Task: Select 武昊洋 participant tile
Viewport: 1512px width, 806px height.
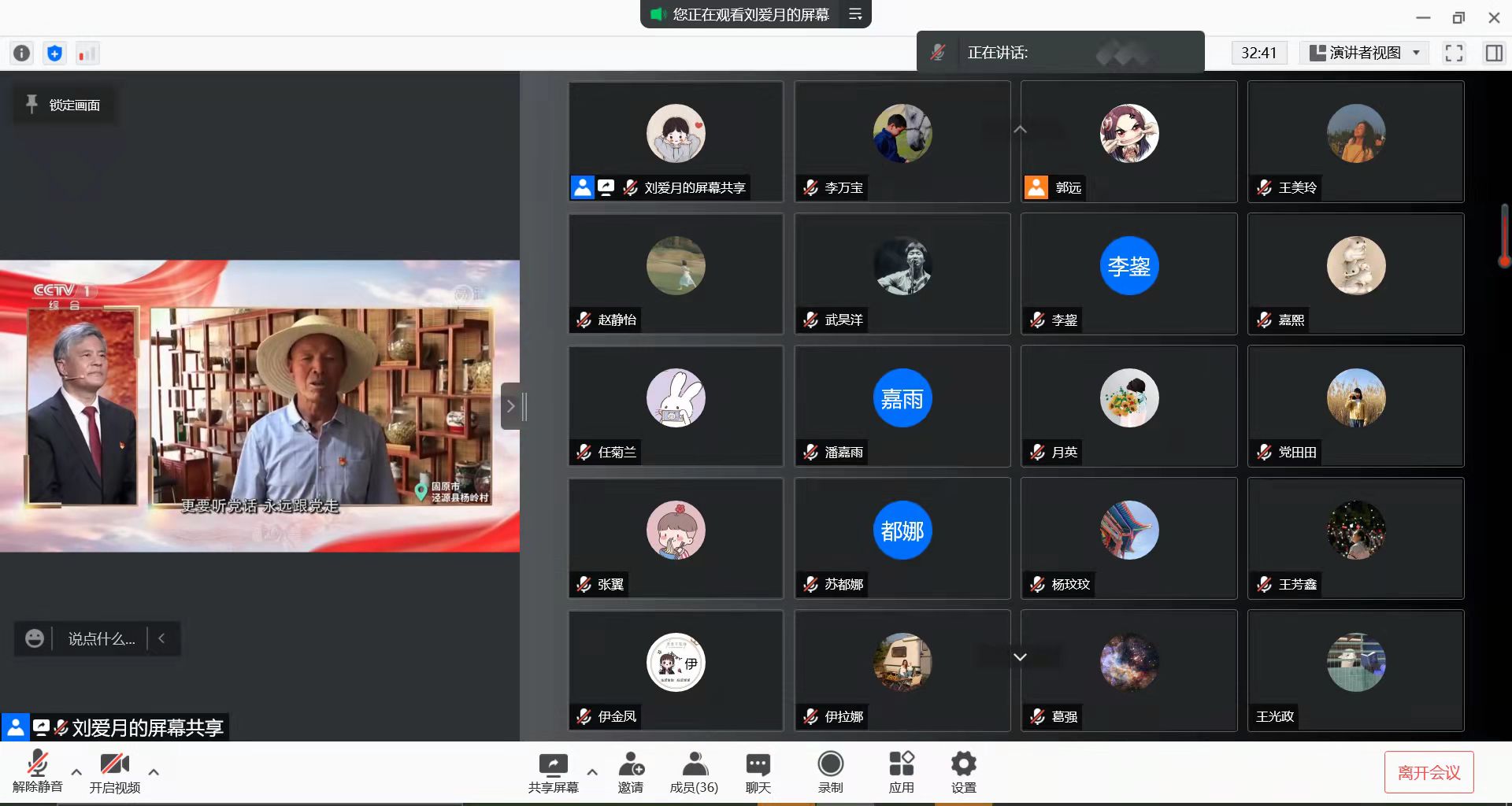Action: click(902, 274)
